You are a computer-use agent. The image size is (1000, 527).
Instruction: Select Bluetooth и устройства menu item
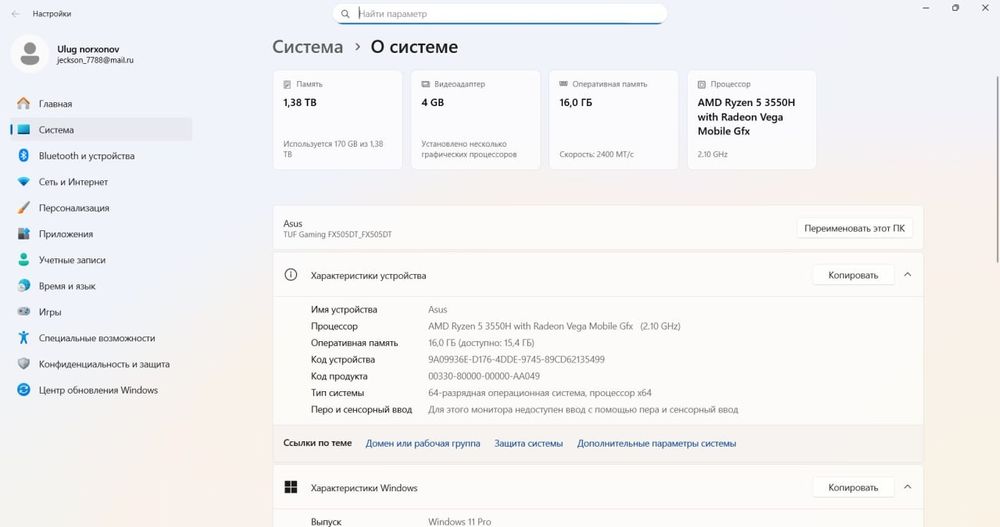(x=101, y=156)
